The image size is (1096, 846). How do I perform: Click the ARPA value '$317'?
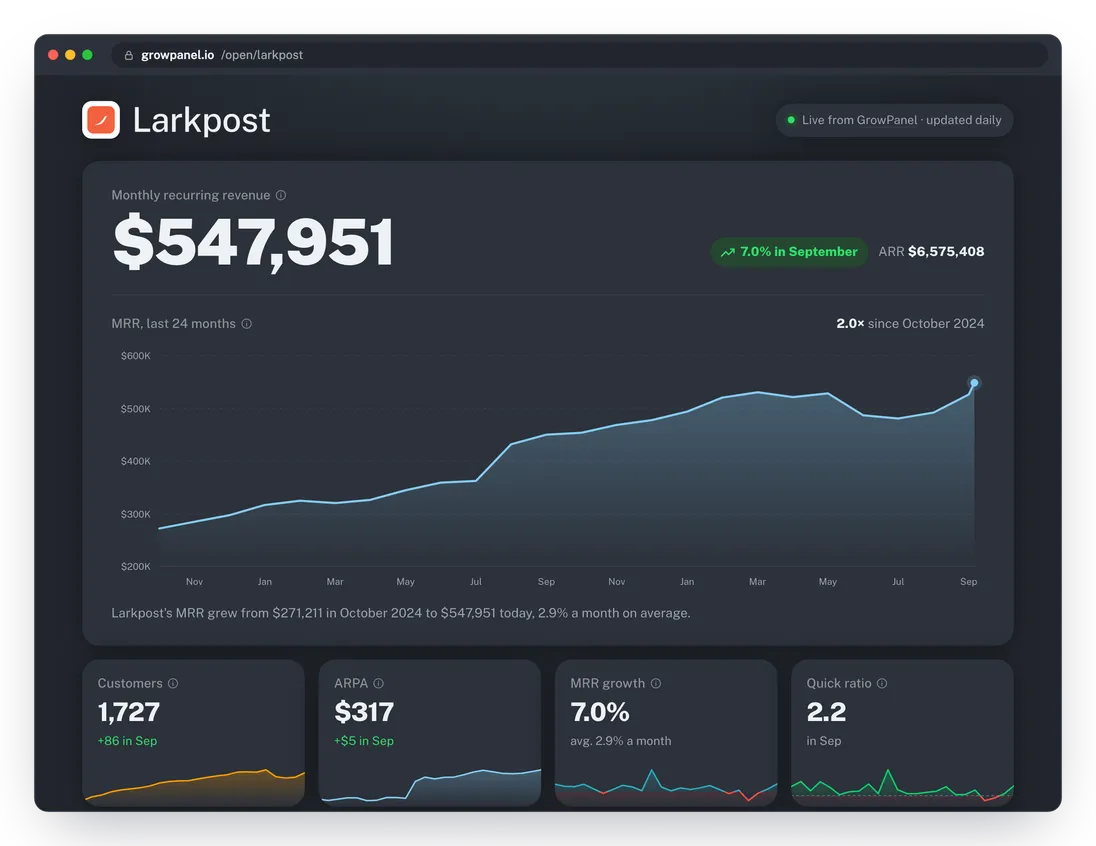pos(364,712)
